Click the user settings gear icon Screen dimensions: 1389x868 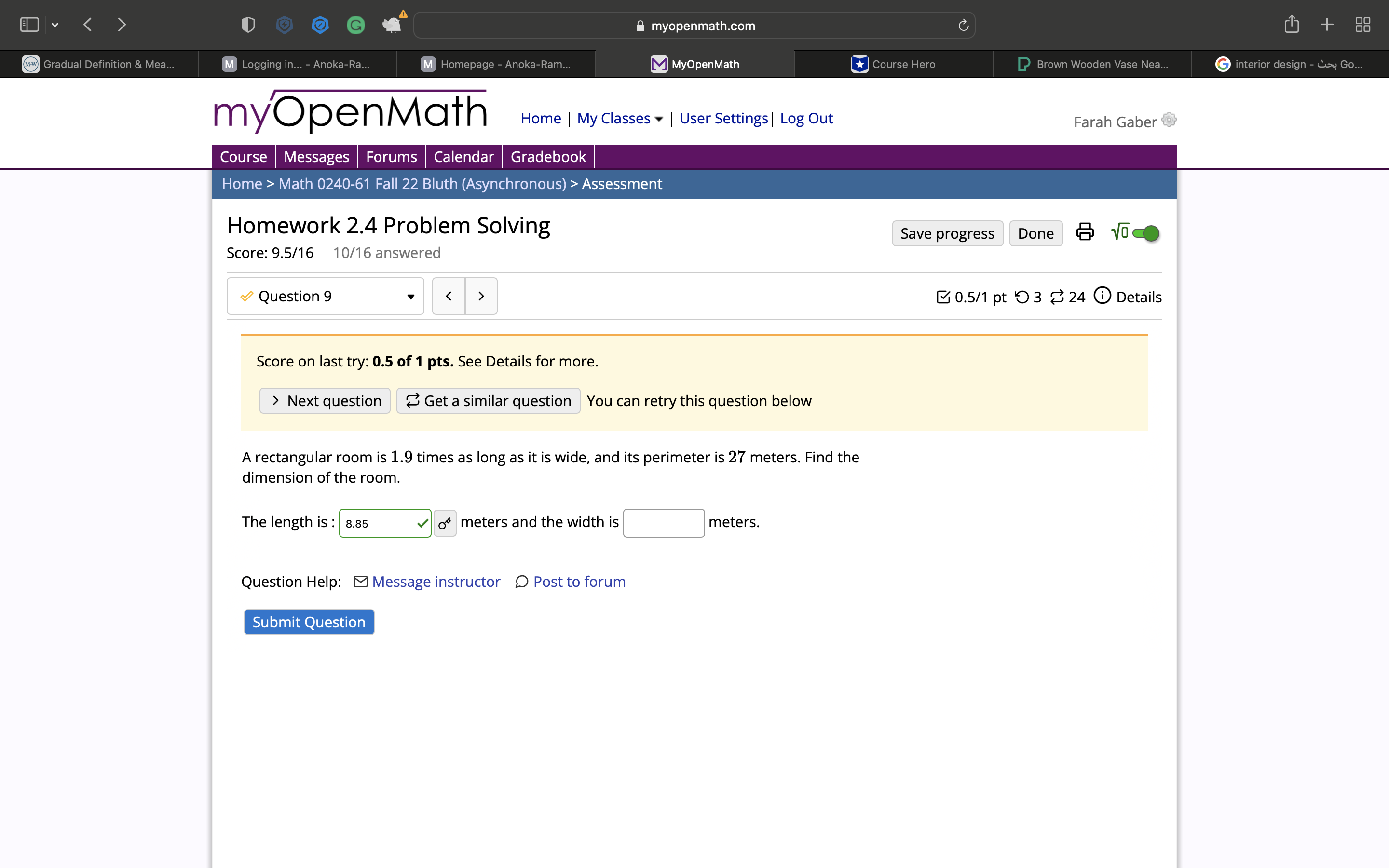click(x=1169, y=120)
